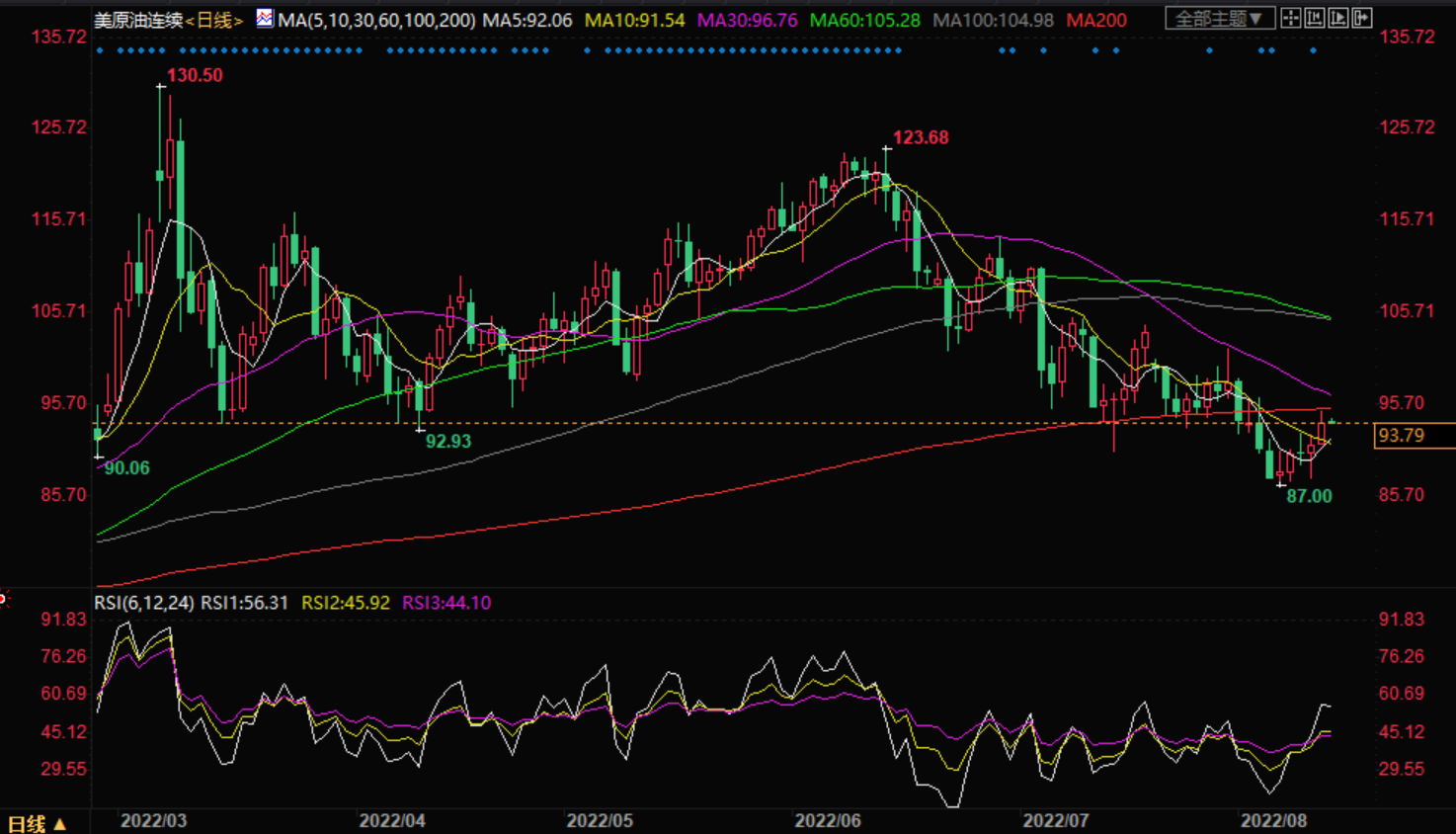Click the 2022/08 date on the time axis
This screenshot has height=834, width=1456.
(1274, 821)
